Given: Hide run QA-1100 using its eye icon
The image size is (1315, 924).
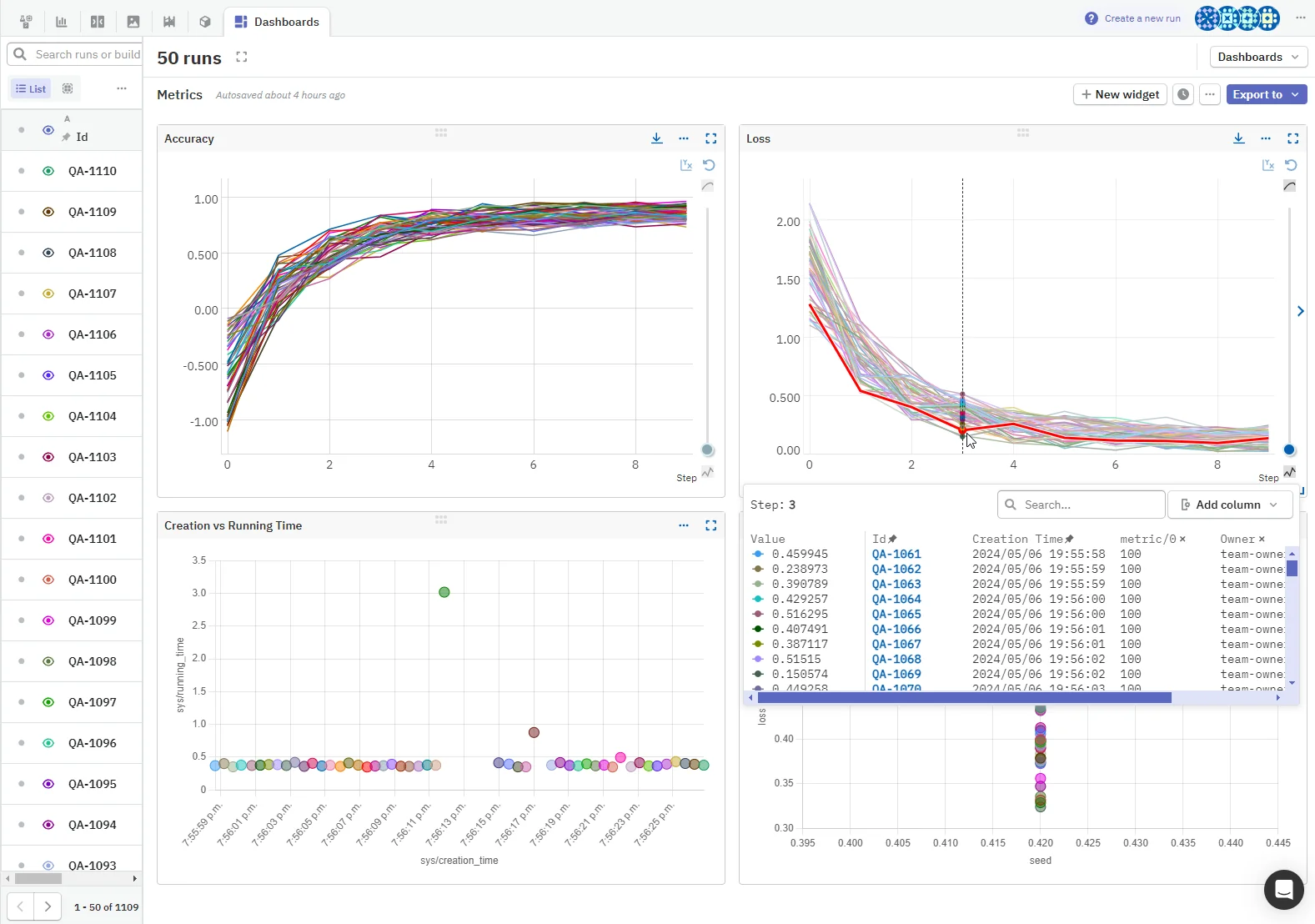Looking at the screenshot, I should [48, 580].
